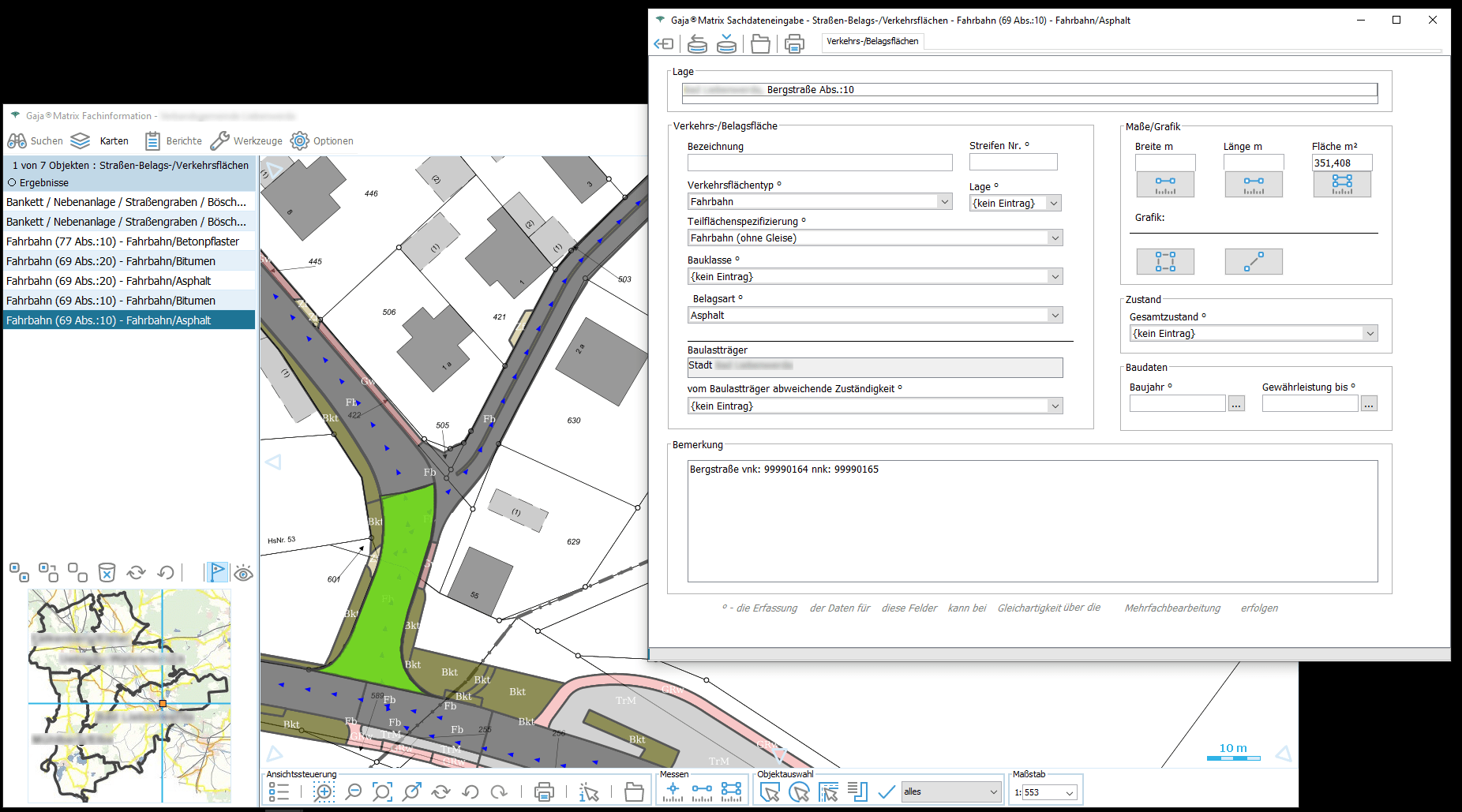Click into the Bezeichnung input field

point(819,163)
